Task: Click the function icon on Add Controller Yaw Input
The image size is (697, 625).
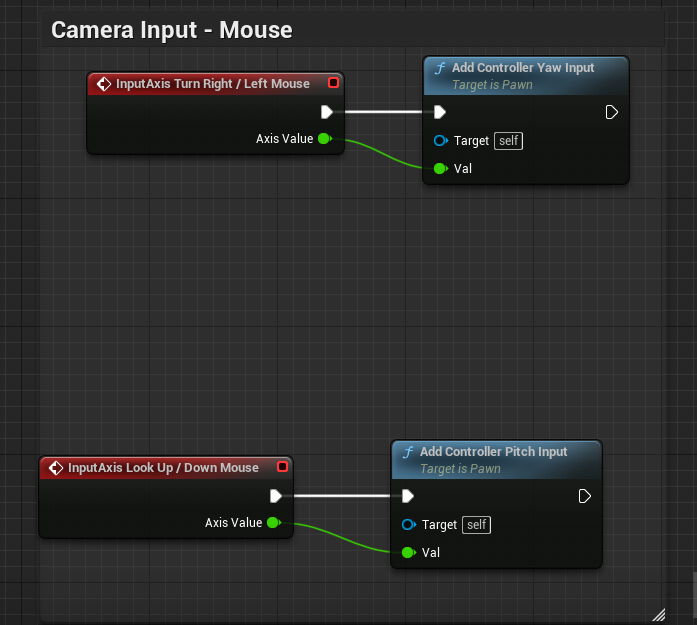Action: pos(439,68)
